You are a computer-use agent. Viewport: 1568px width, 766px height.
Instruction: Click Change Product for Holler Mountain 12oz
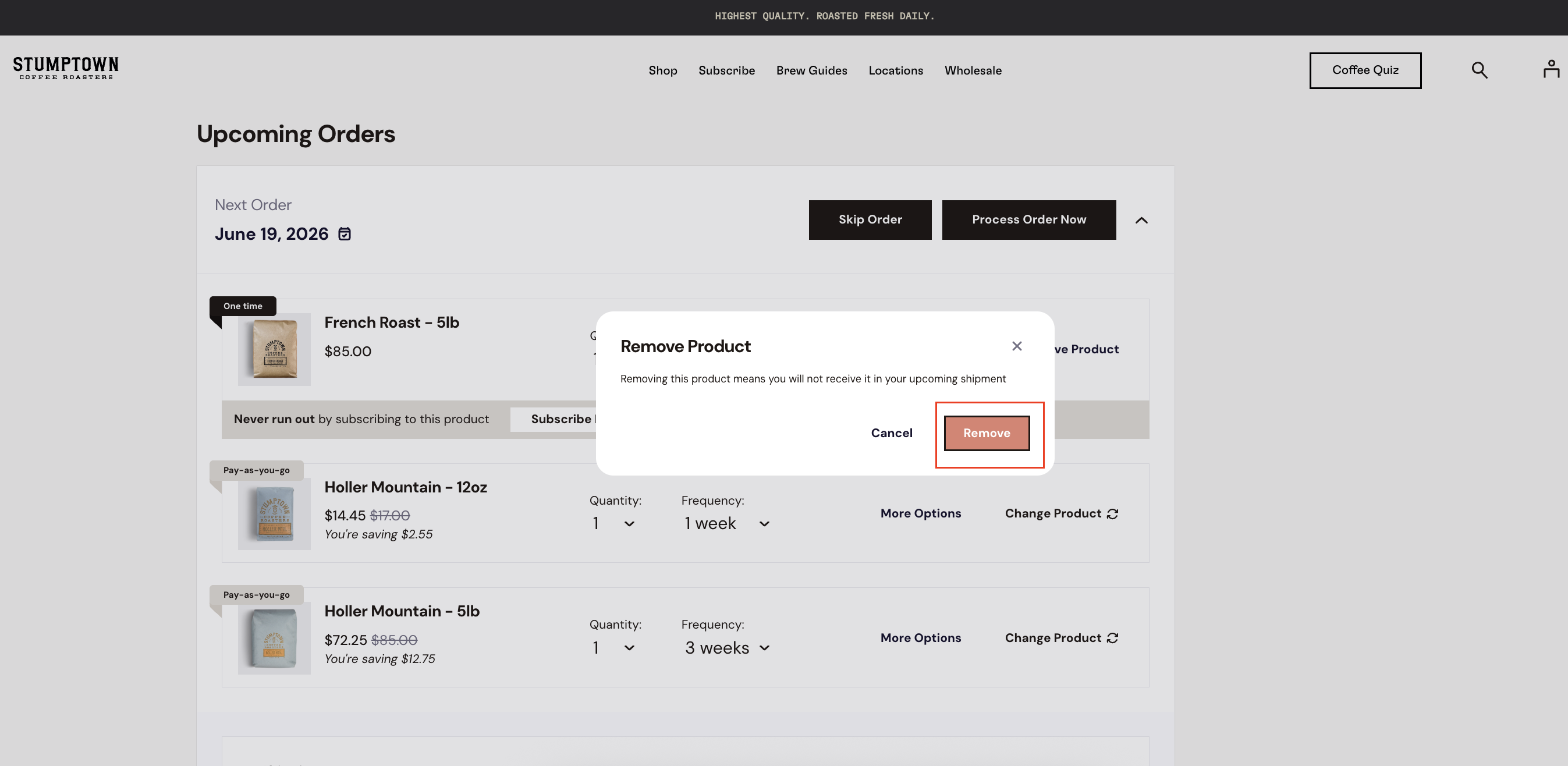click(x=1061, y=513)
